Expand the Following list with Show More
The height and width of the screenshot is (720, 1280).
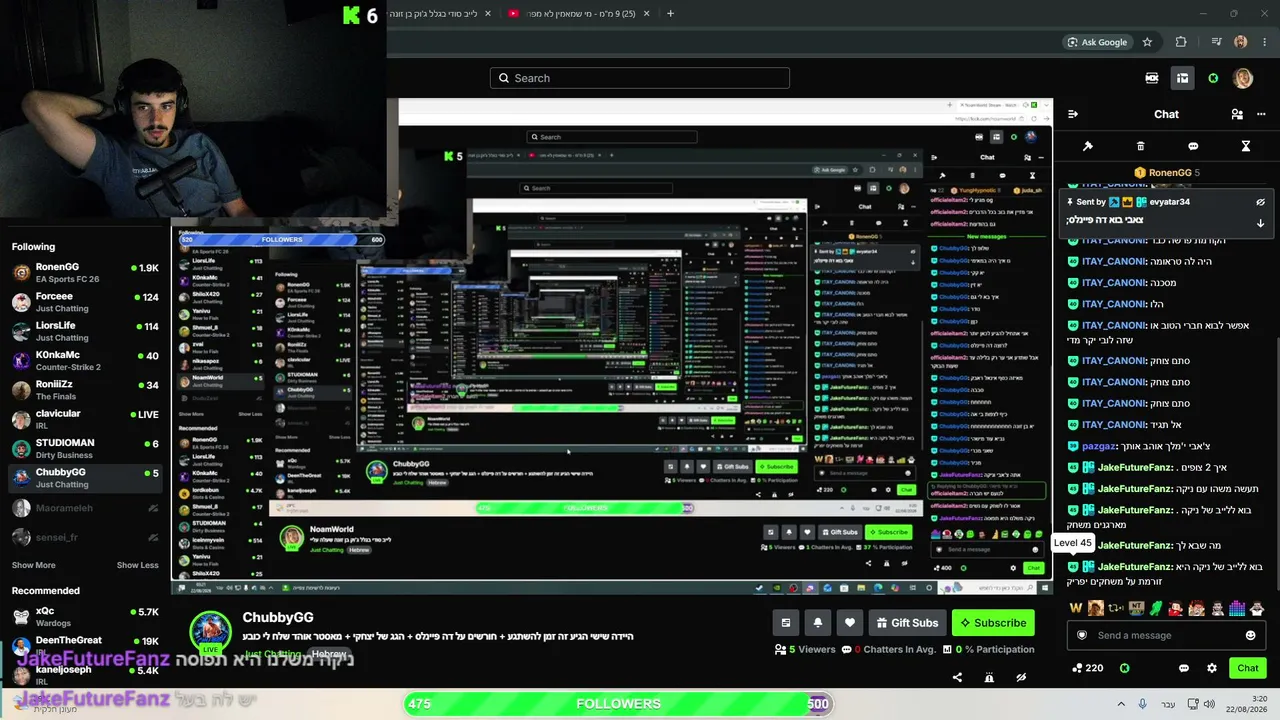[34, 565]
